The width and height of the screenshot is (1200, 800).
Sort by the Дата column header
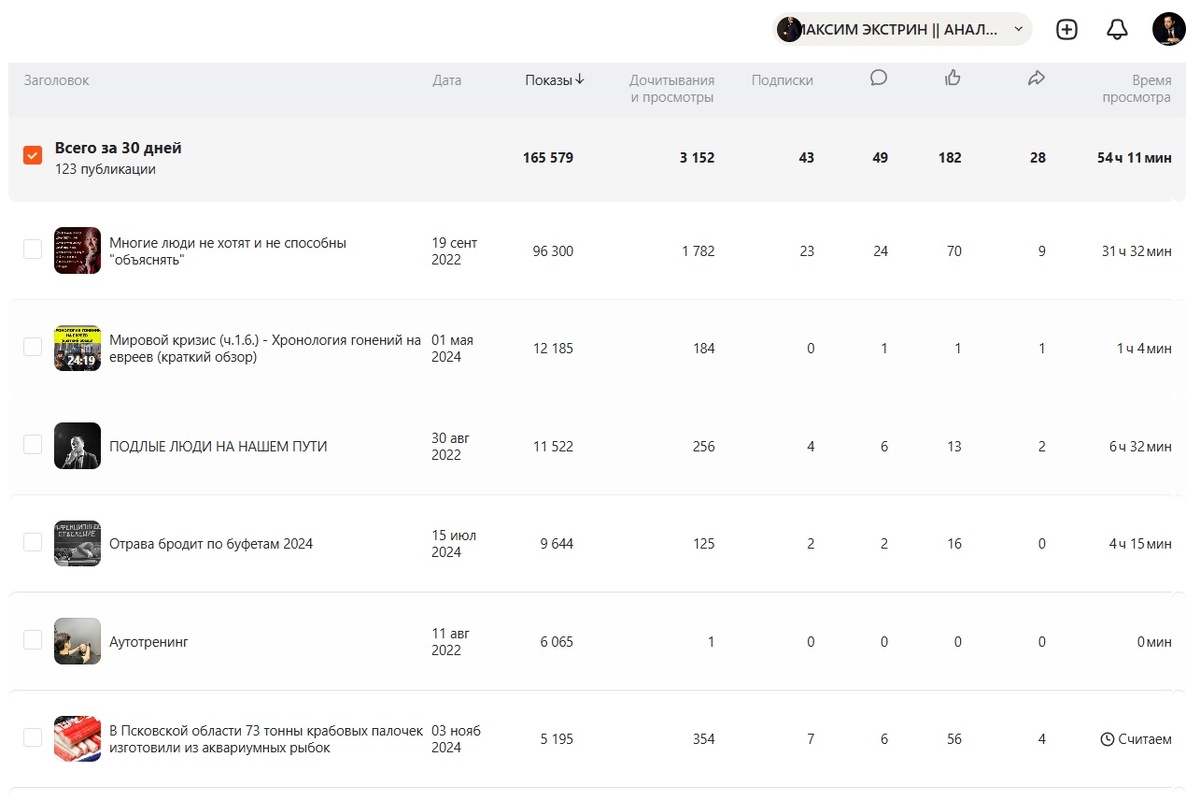(447, 80)
